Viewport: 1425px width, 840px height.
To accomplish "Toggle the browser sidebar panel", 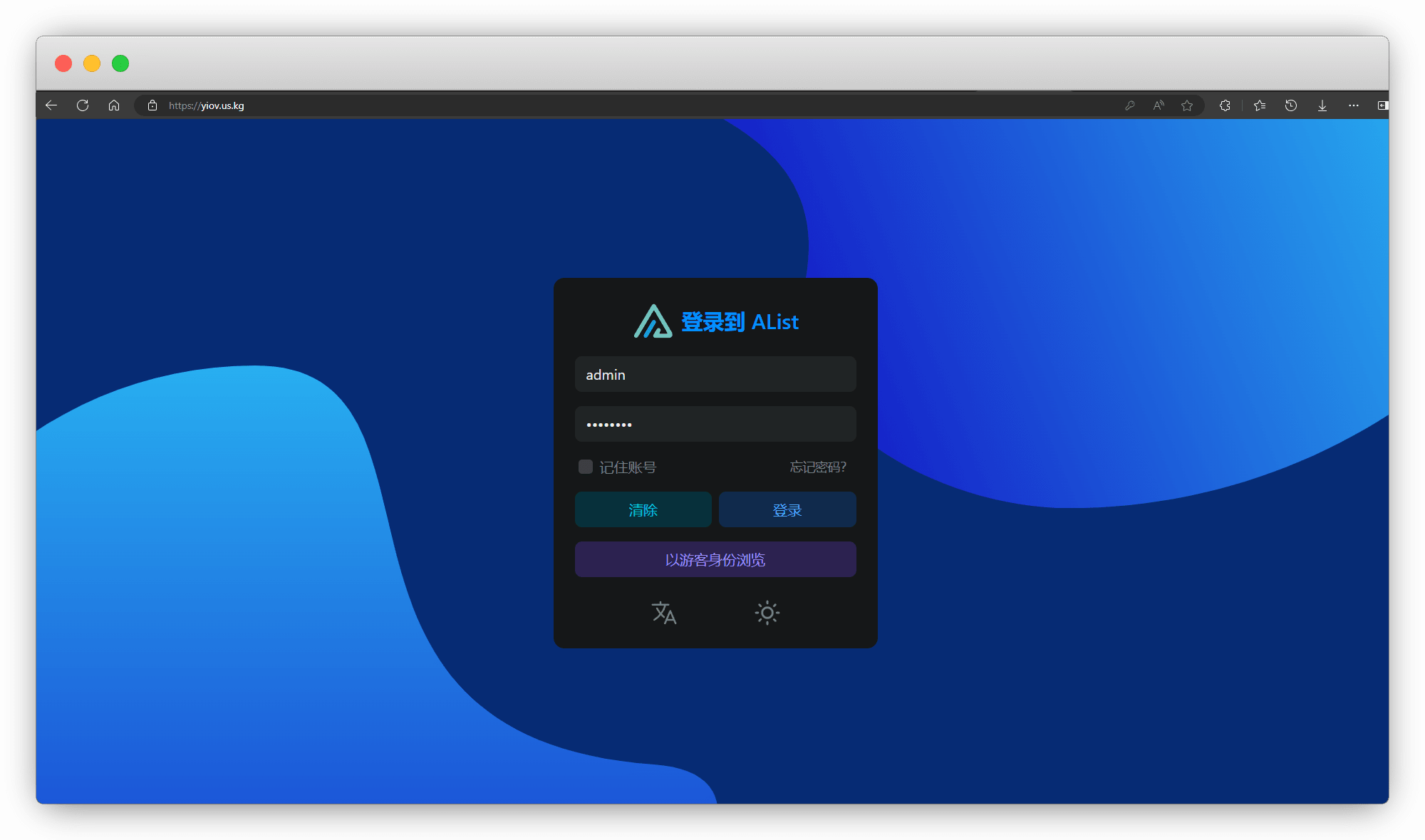I will [1382, 105].
